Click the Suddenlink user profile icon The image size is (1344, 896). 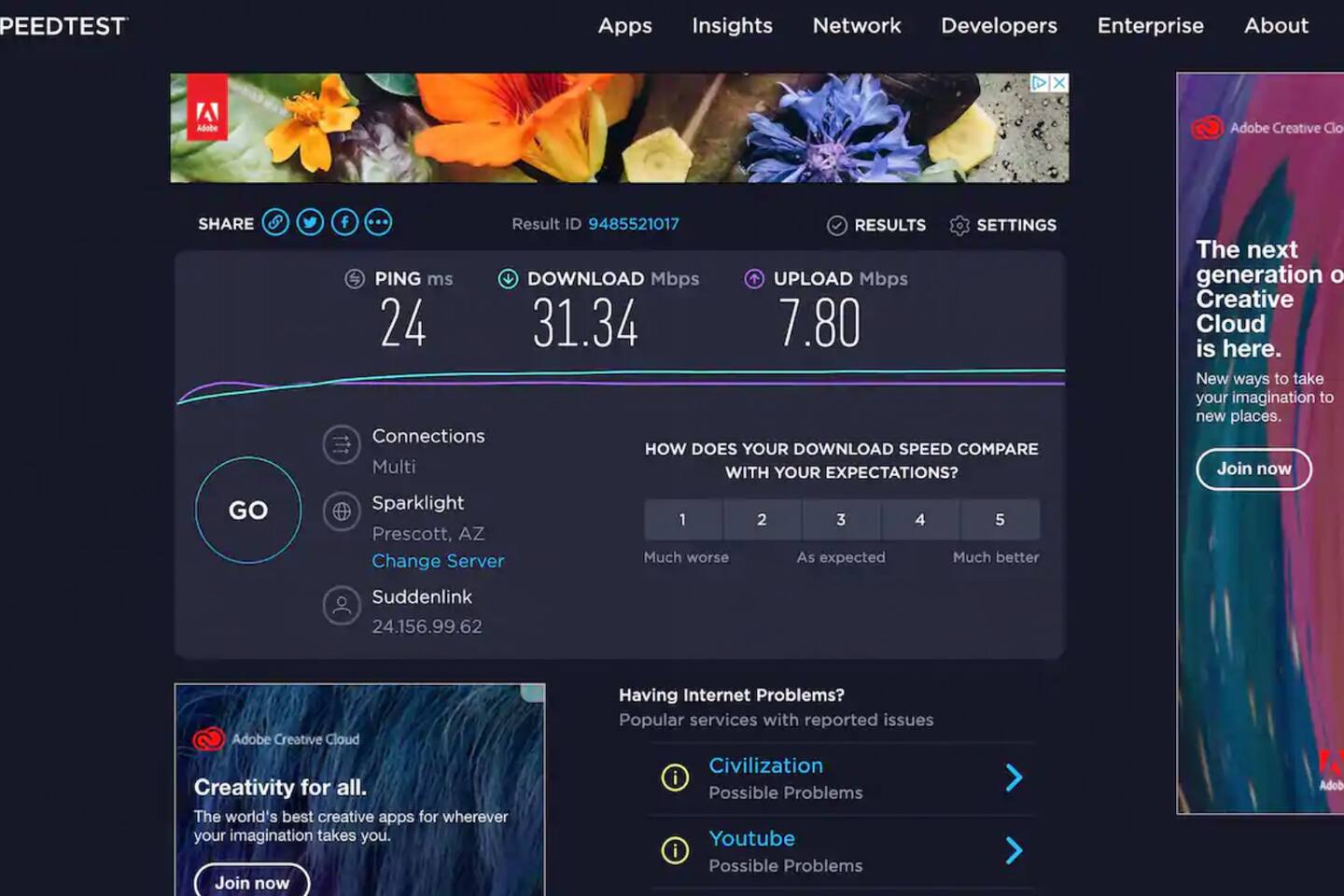tap(342, 606)
